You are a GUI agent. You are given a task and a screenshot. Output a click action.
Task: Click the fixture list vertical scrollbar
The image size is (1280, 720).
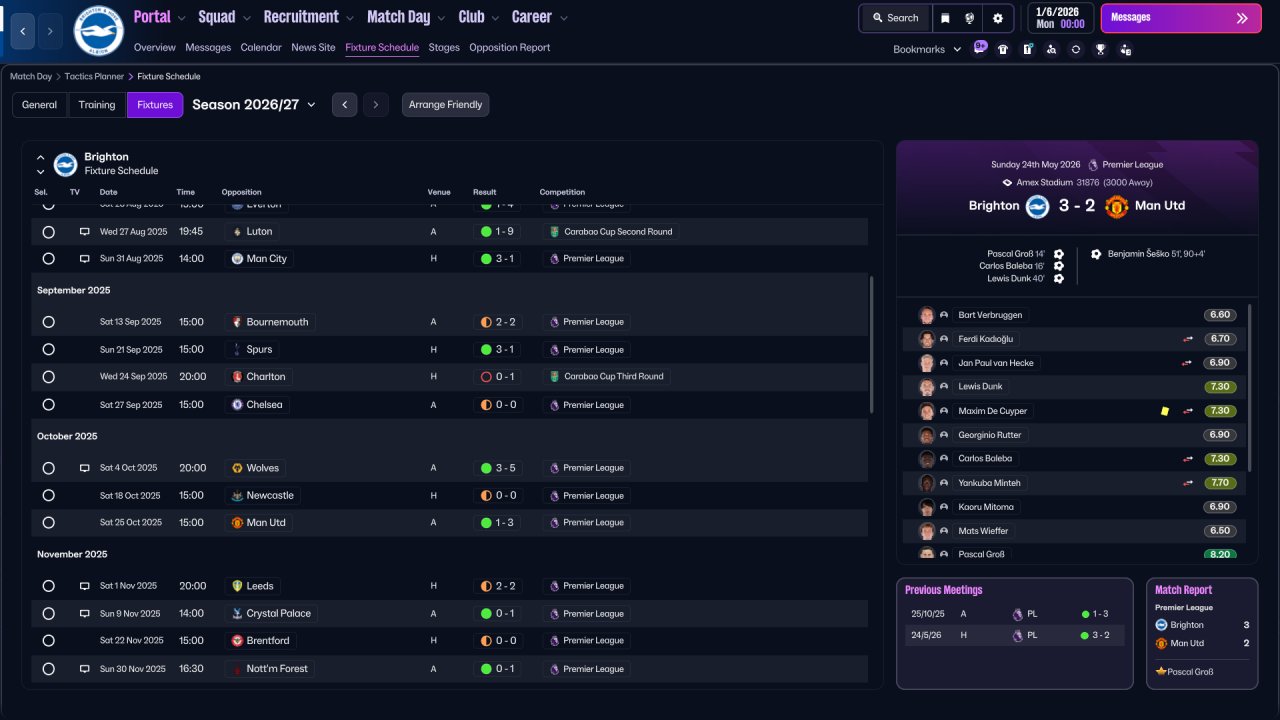coord(872,345)
